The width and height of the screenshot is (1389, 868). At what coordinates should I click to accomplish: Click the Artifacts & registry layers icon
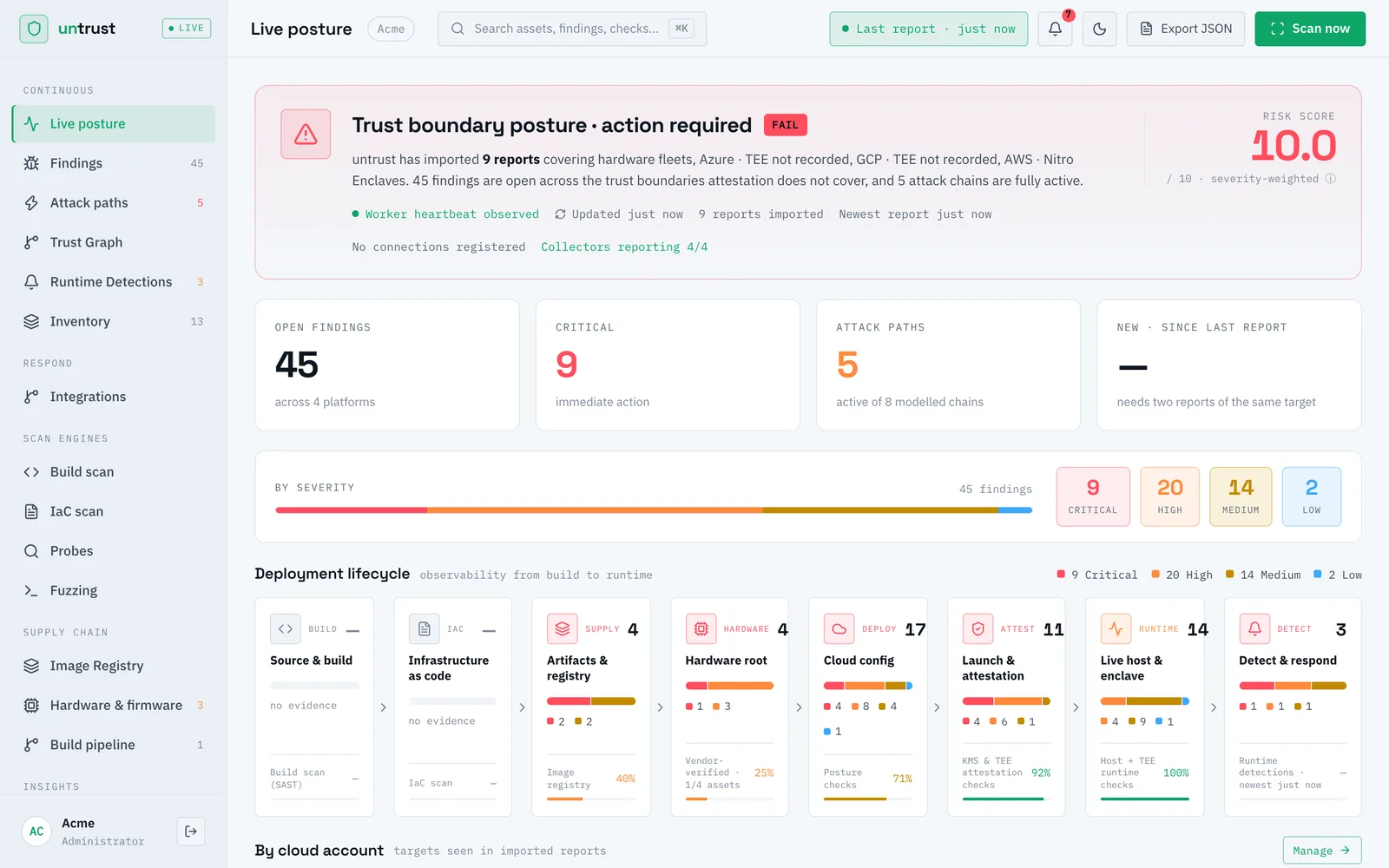point(562,628)
